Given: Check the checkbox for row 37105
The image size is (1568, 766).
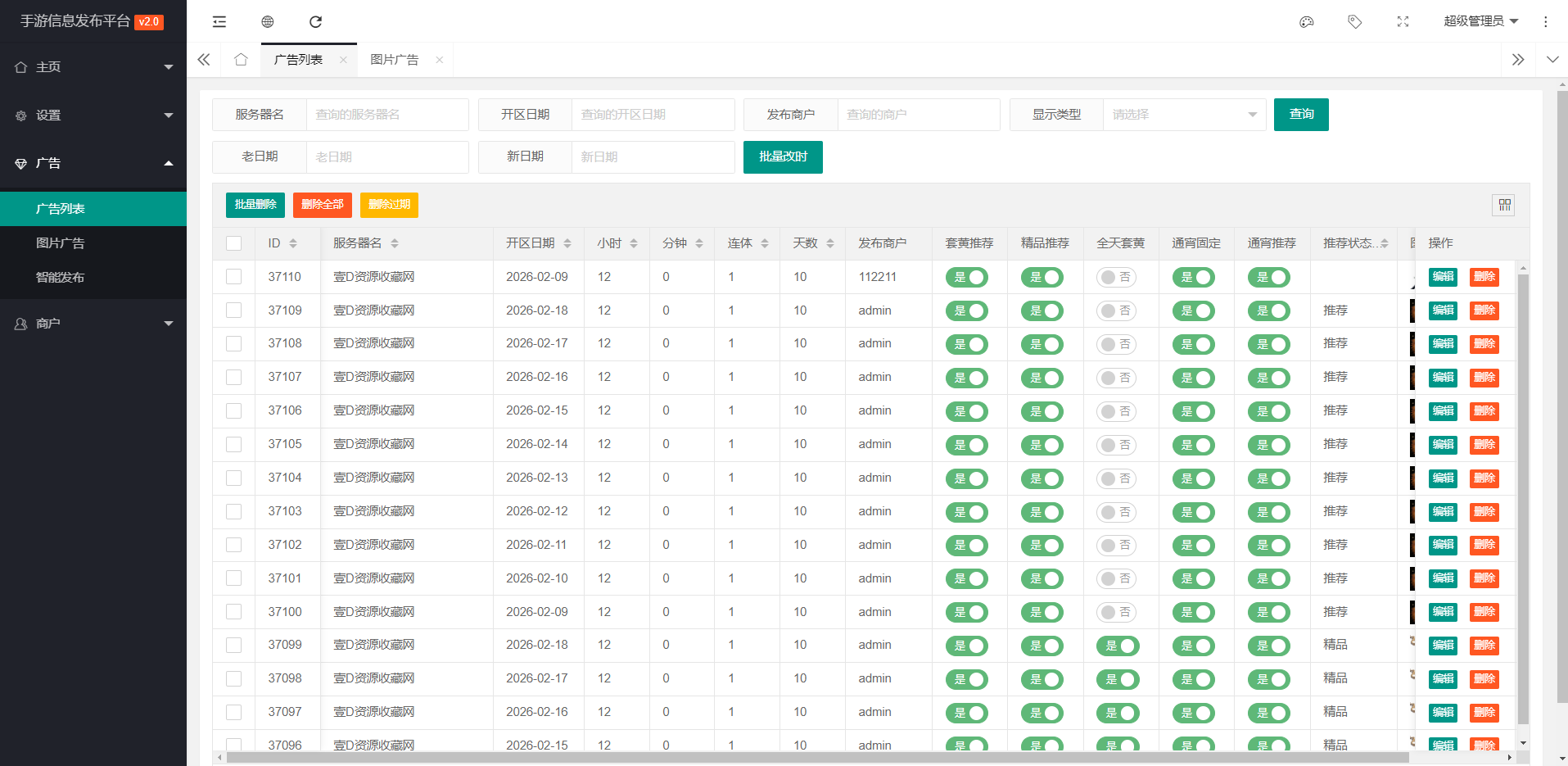Looking at the screenshot, I should [x=234, y=444].
